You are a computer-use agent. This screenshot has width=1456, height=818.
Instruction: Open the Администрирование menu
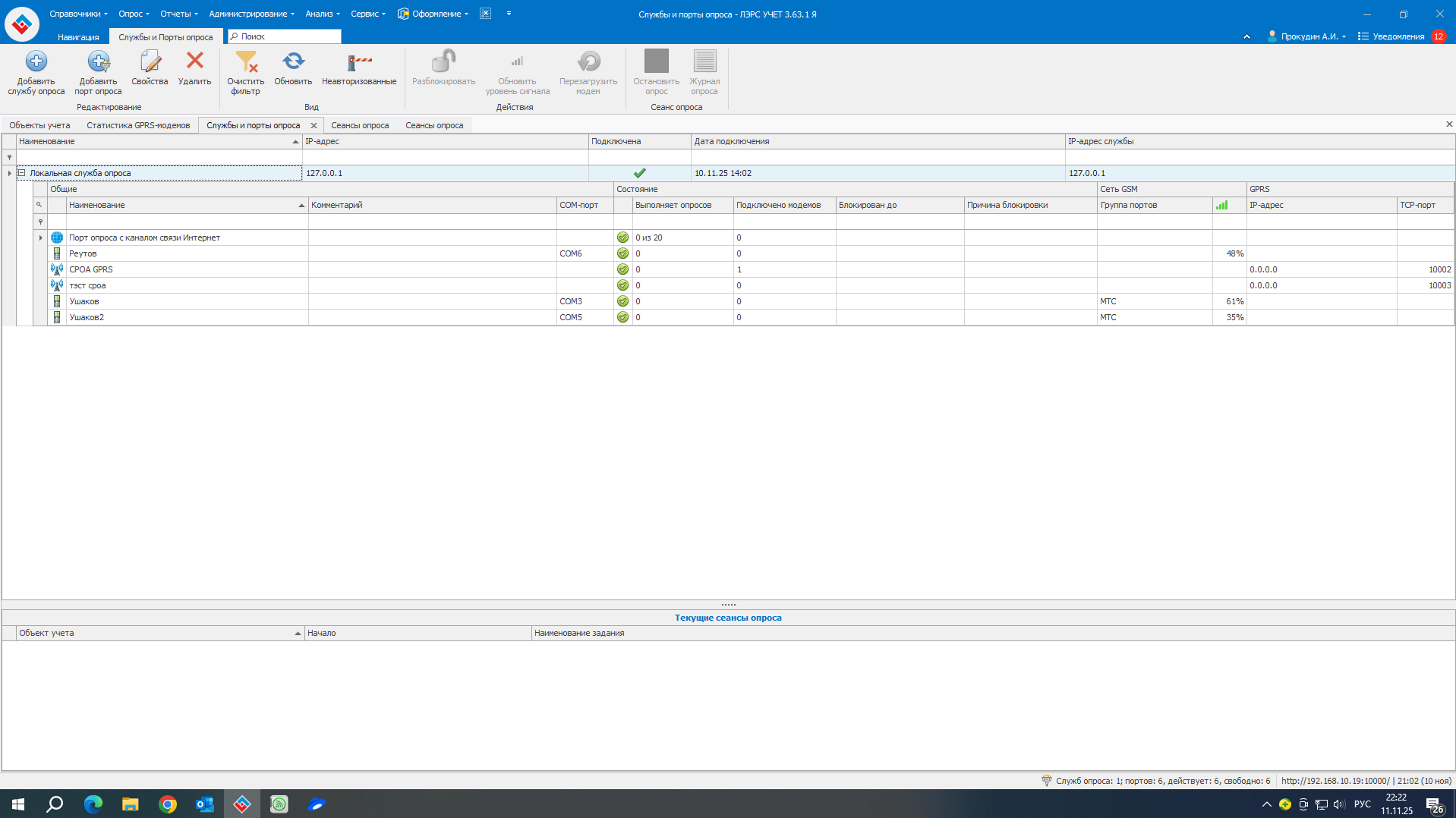coord(251,14)
